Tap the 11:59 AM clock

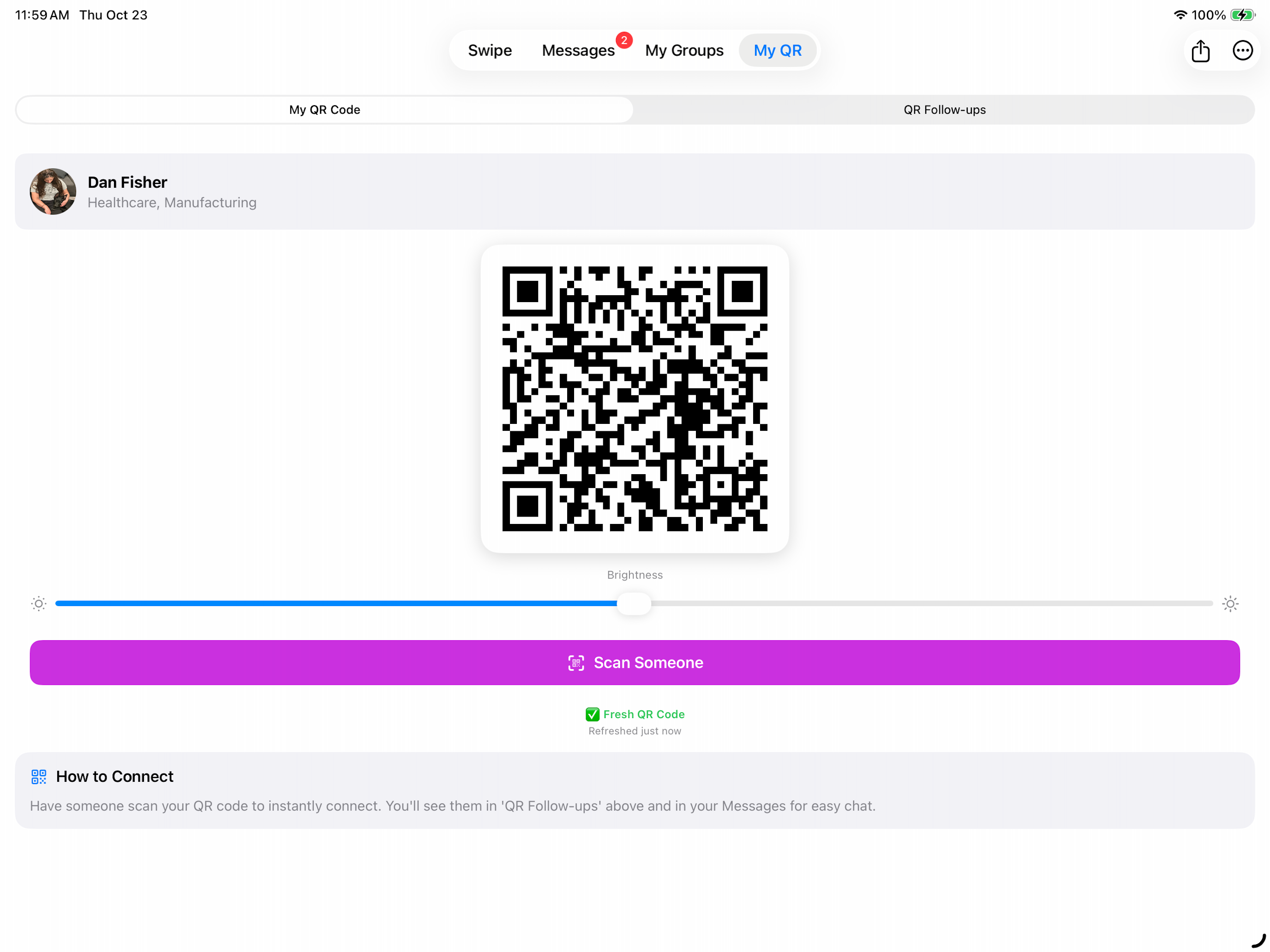[42, 15]
